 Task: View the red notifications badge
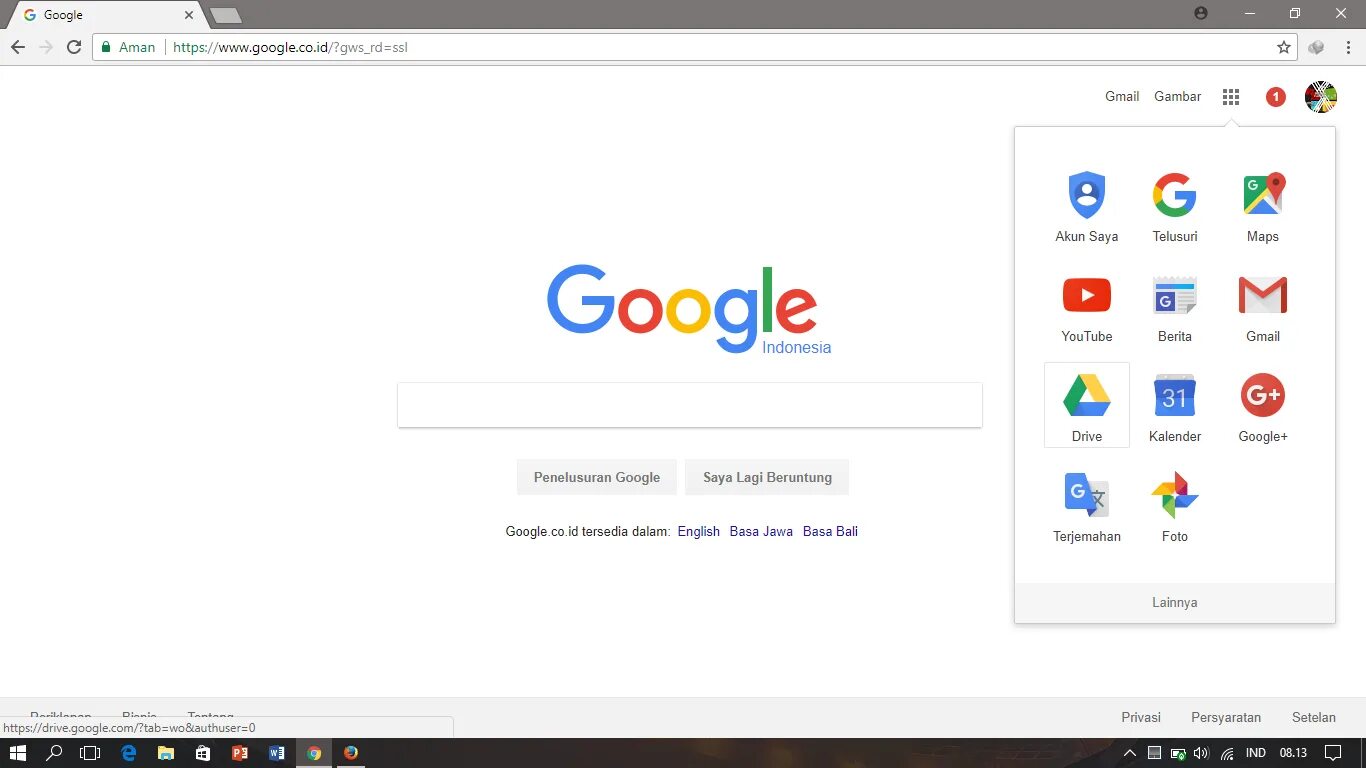click(x=1275, y=97)
